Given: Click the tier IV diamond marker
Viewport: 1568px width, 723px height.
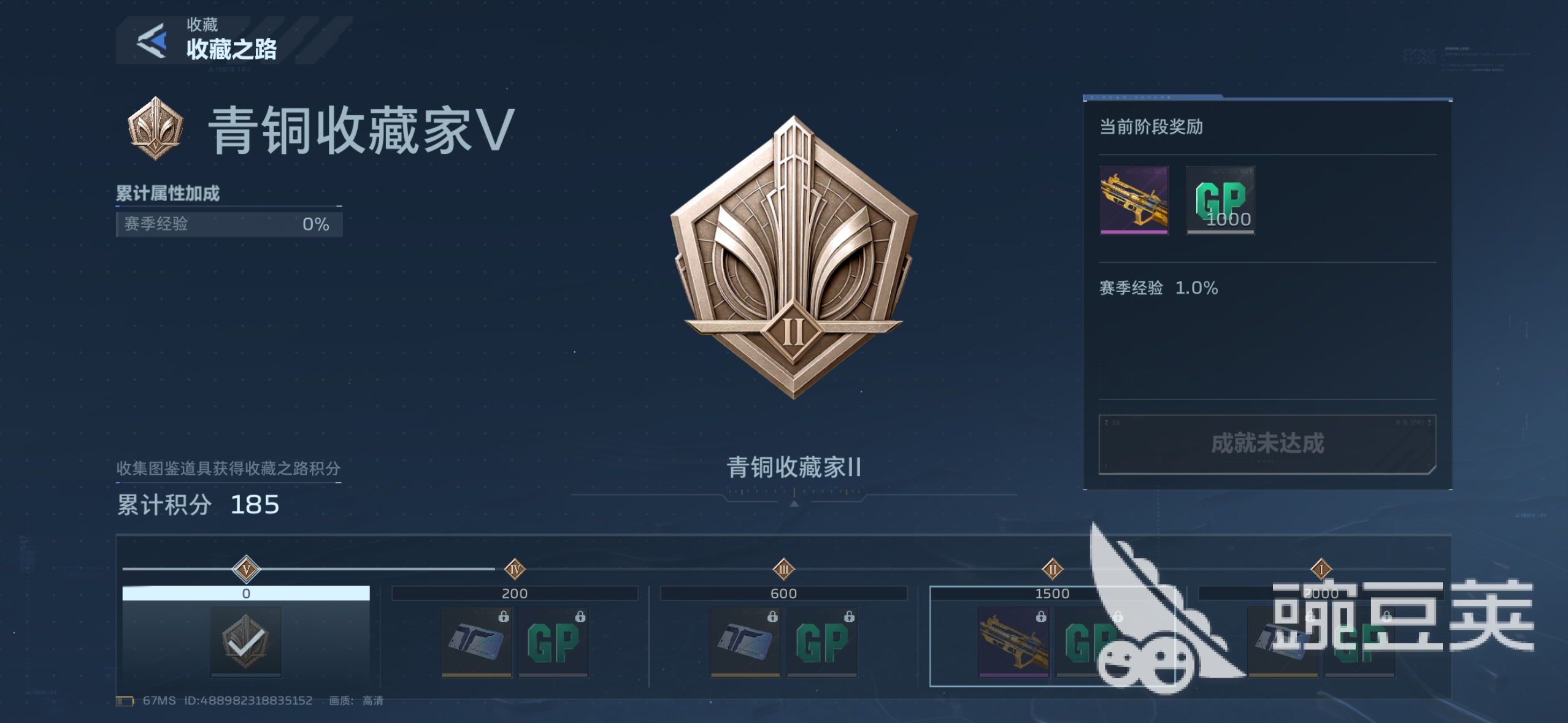Looking at the screenshot, I should click(515, 569).
